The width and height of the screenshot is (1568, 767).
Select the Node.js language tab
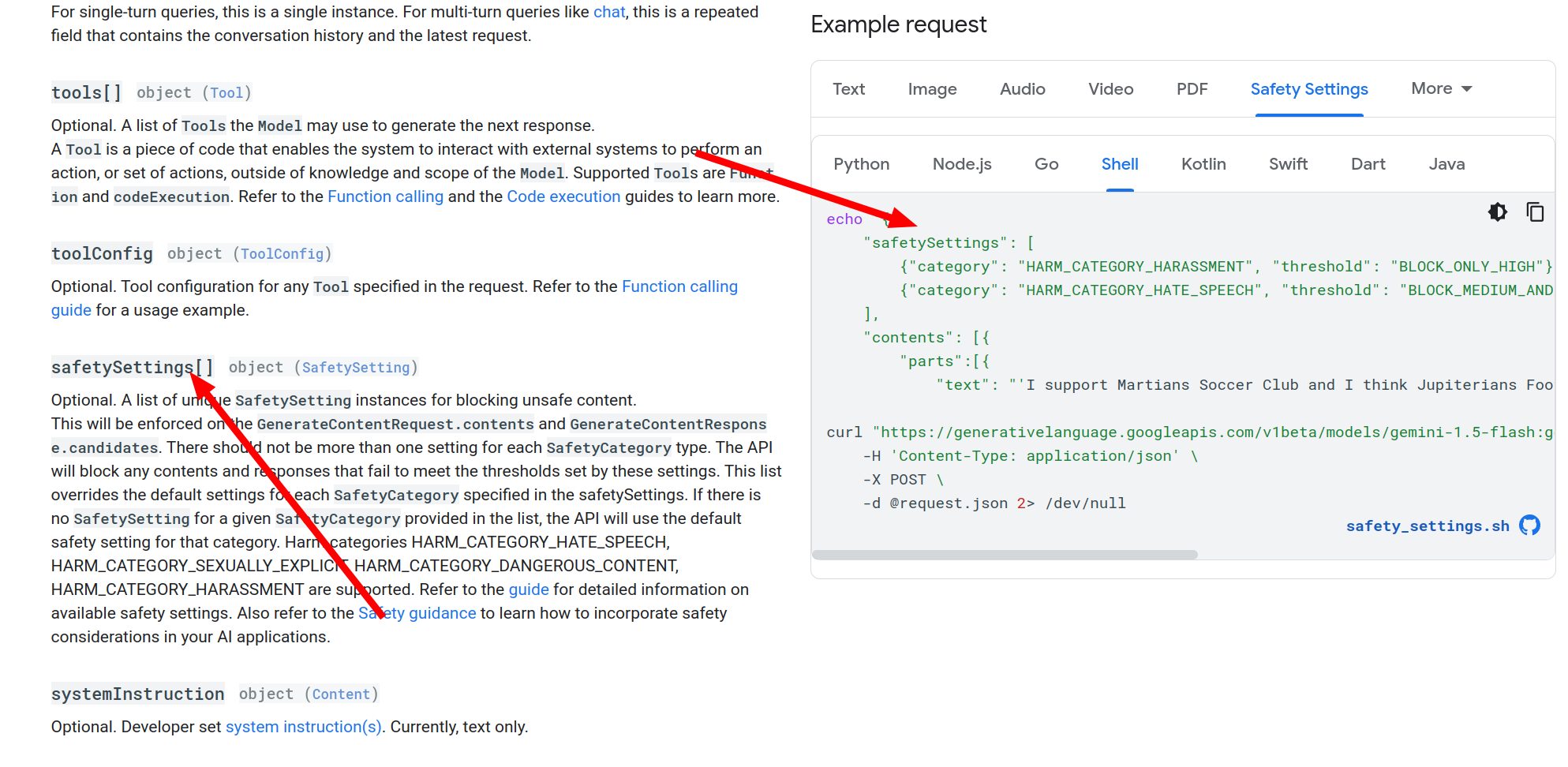(962, 164)
